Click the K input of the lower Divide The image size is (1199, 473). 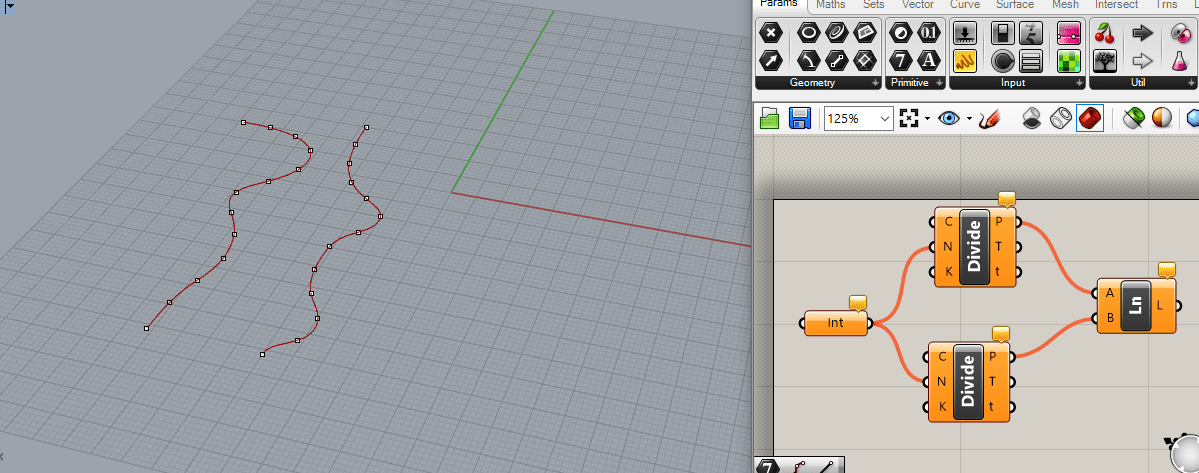[942, 407]
